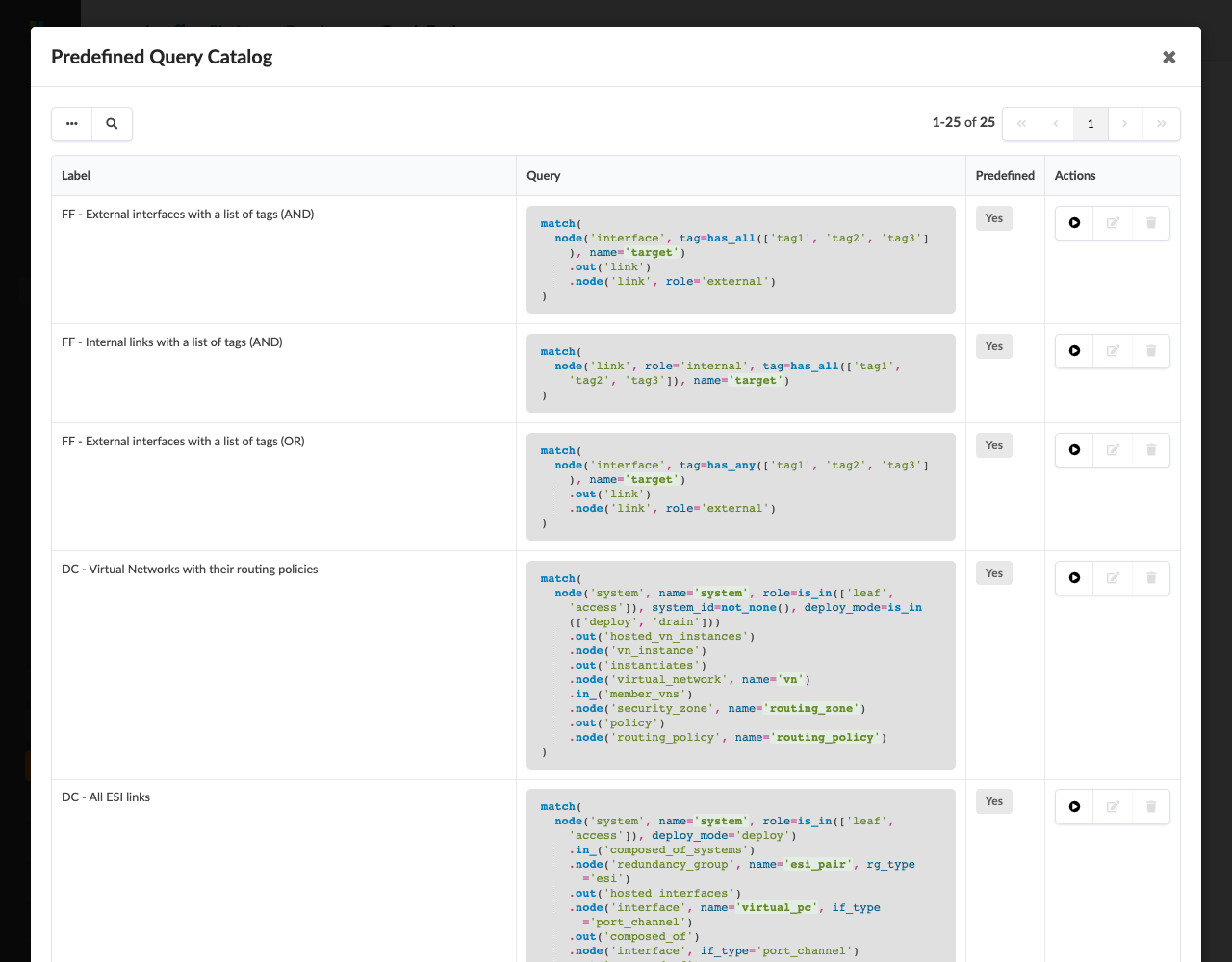The width and height of the screenshot is (1232, 962).
Task: Go to first page of results
Action: tap(1021, 124)
